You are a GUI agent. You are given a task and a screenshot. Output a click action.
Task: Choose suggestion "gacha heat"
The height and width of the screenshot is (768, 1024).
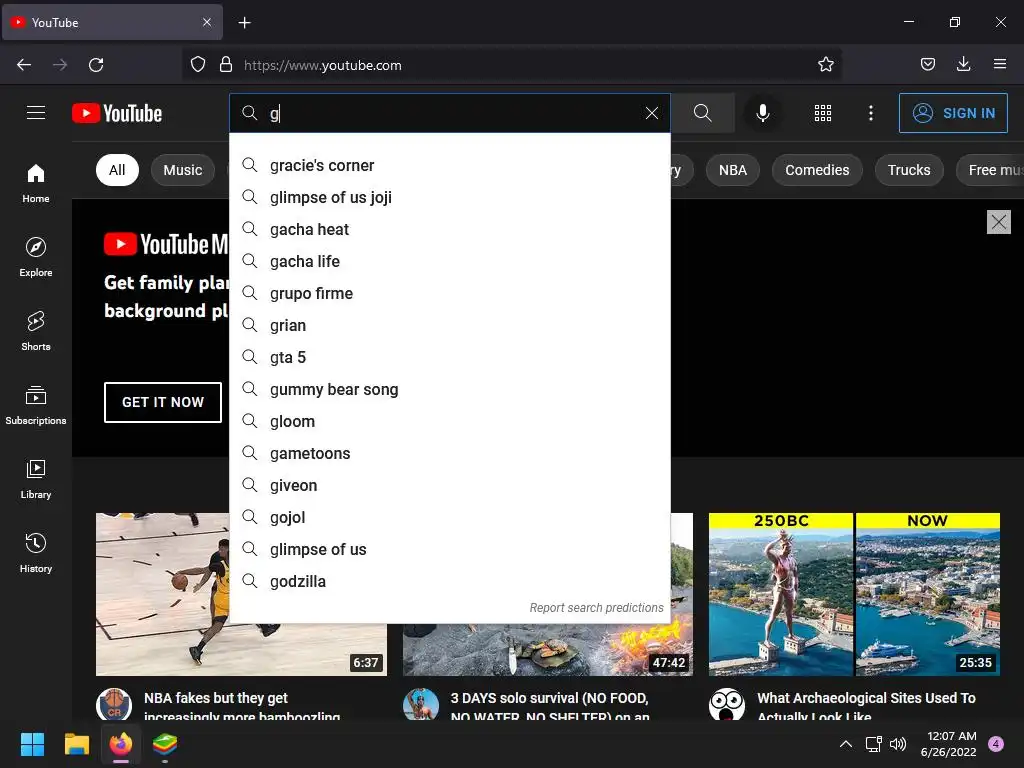(x=450, y=229)
